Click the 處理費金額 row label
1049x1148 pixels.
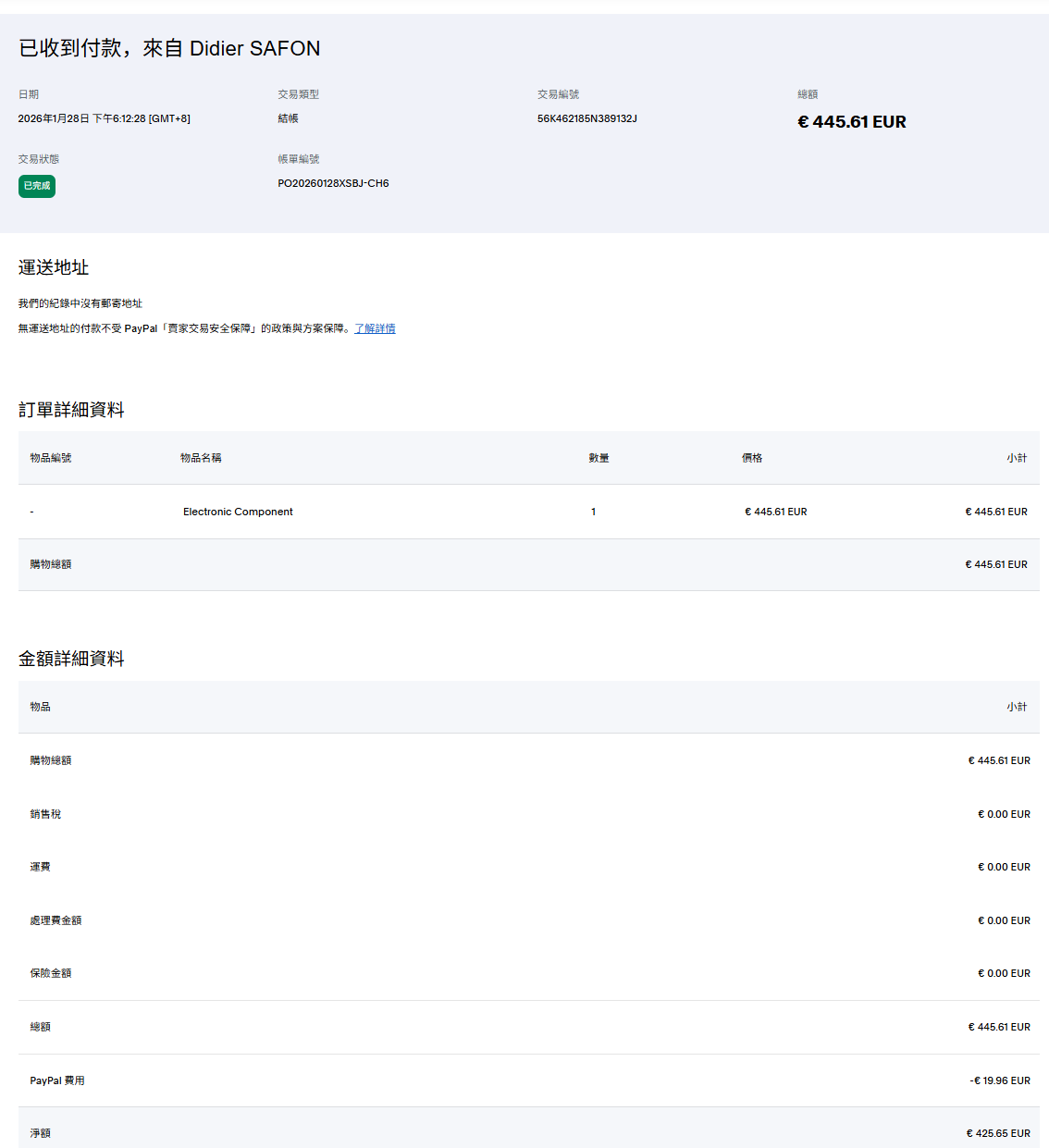pyautogui.click(x=56, y=920)
